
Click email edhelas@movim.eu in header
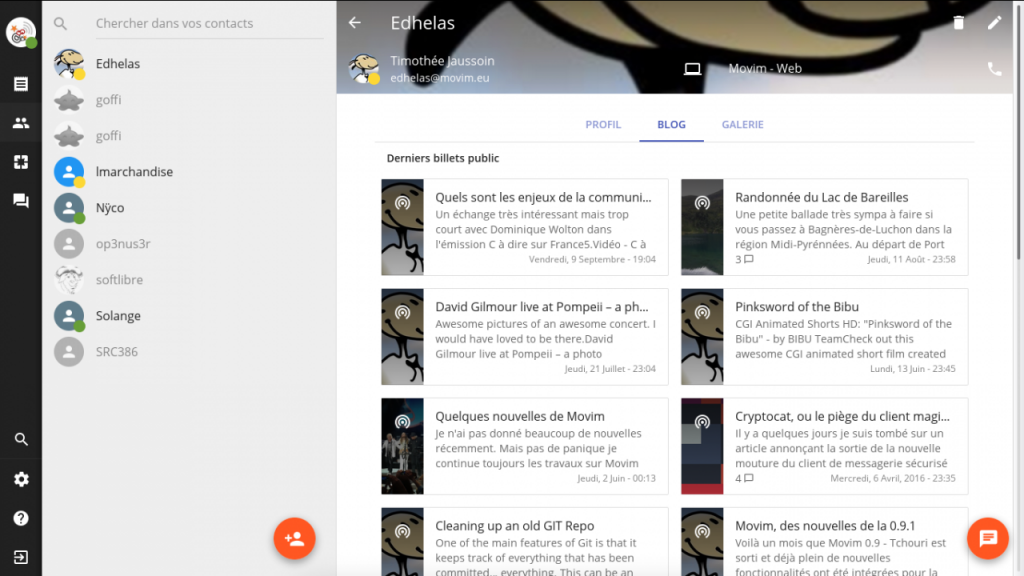coord(440,78)
